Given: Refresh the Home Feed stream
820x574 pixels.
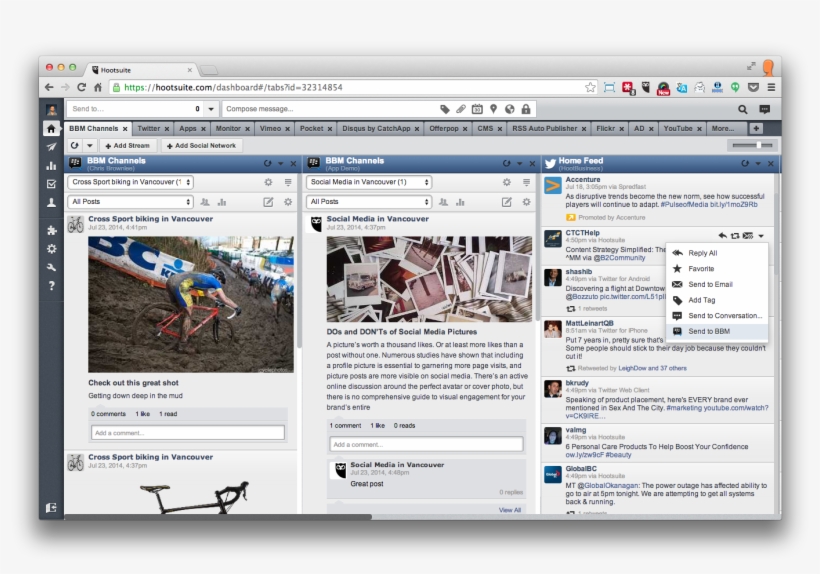Looking at the screenshot, I should [x=745, y=164].
